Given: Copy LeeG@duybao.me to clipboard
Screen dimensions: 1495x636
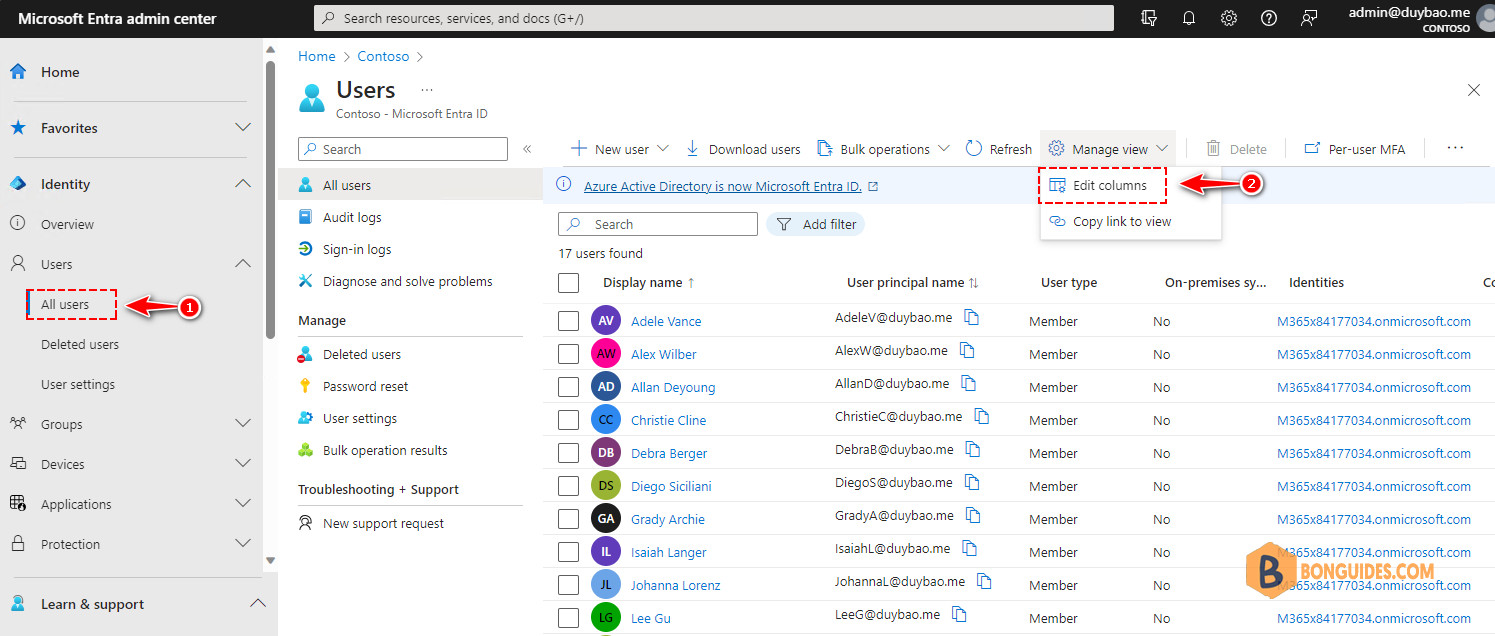Looking at the screenshot, I should 960,614.
